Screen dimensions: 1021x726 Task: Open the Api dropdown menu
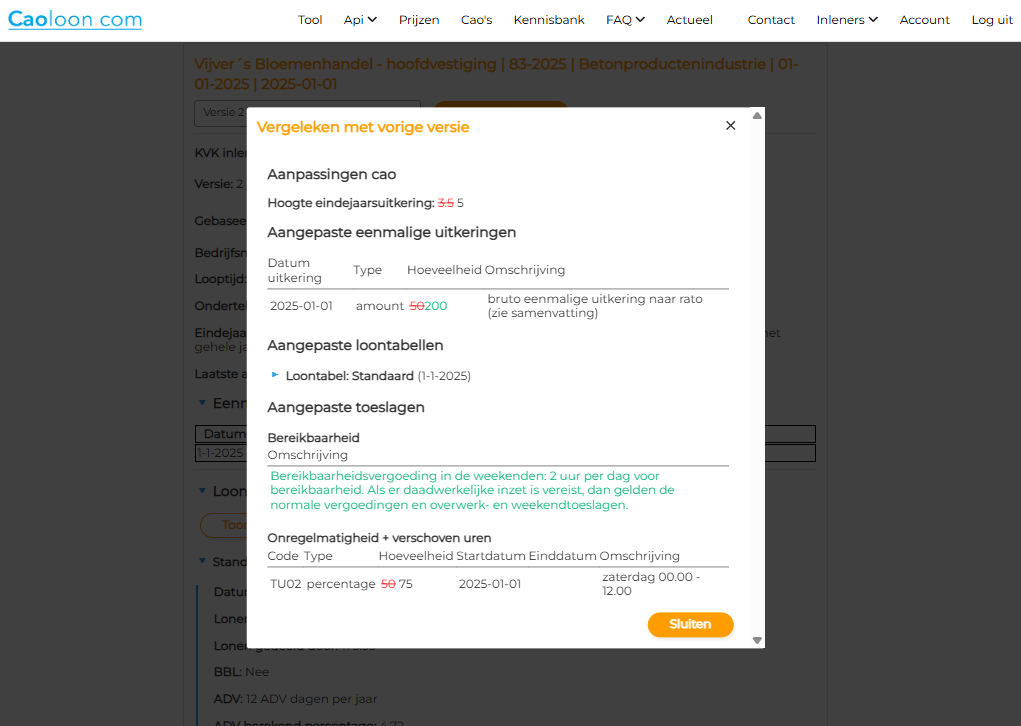coord(360,20)
